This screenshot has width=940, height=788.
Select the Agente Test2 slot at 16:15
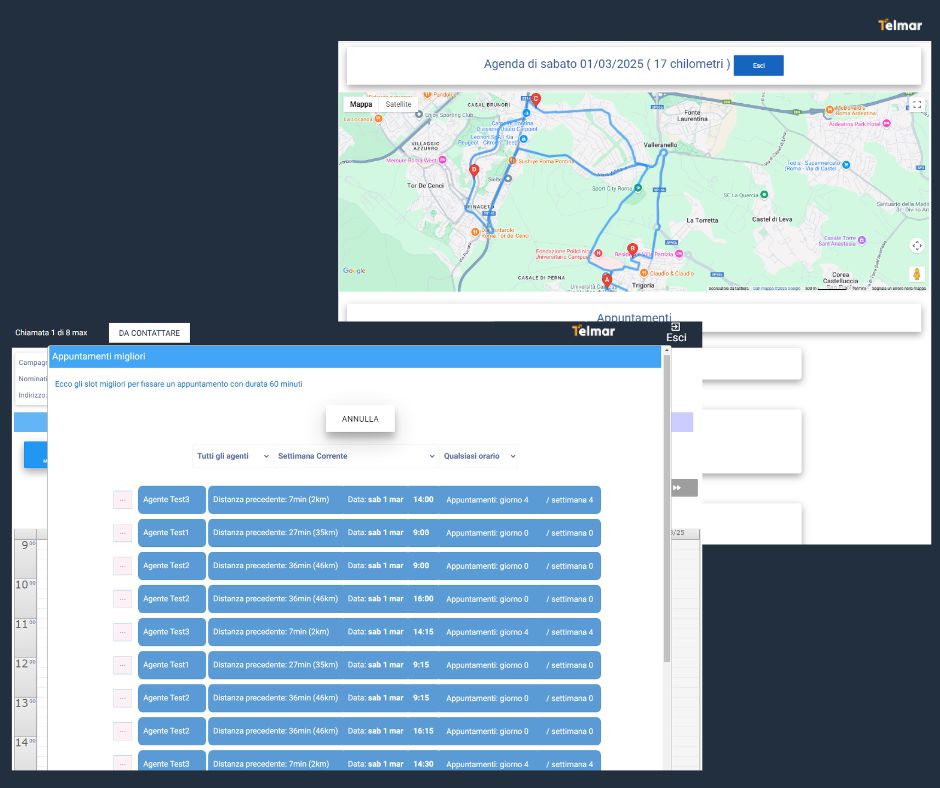coord(404,731)
